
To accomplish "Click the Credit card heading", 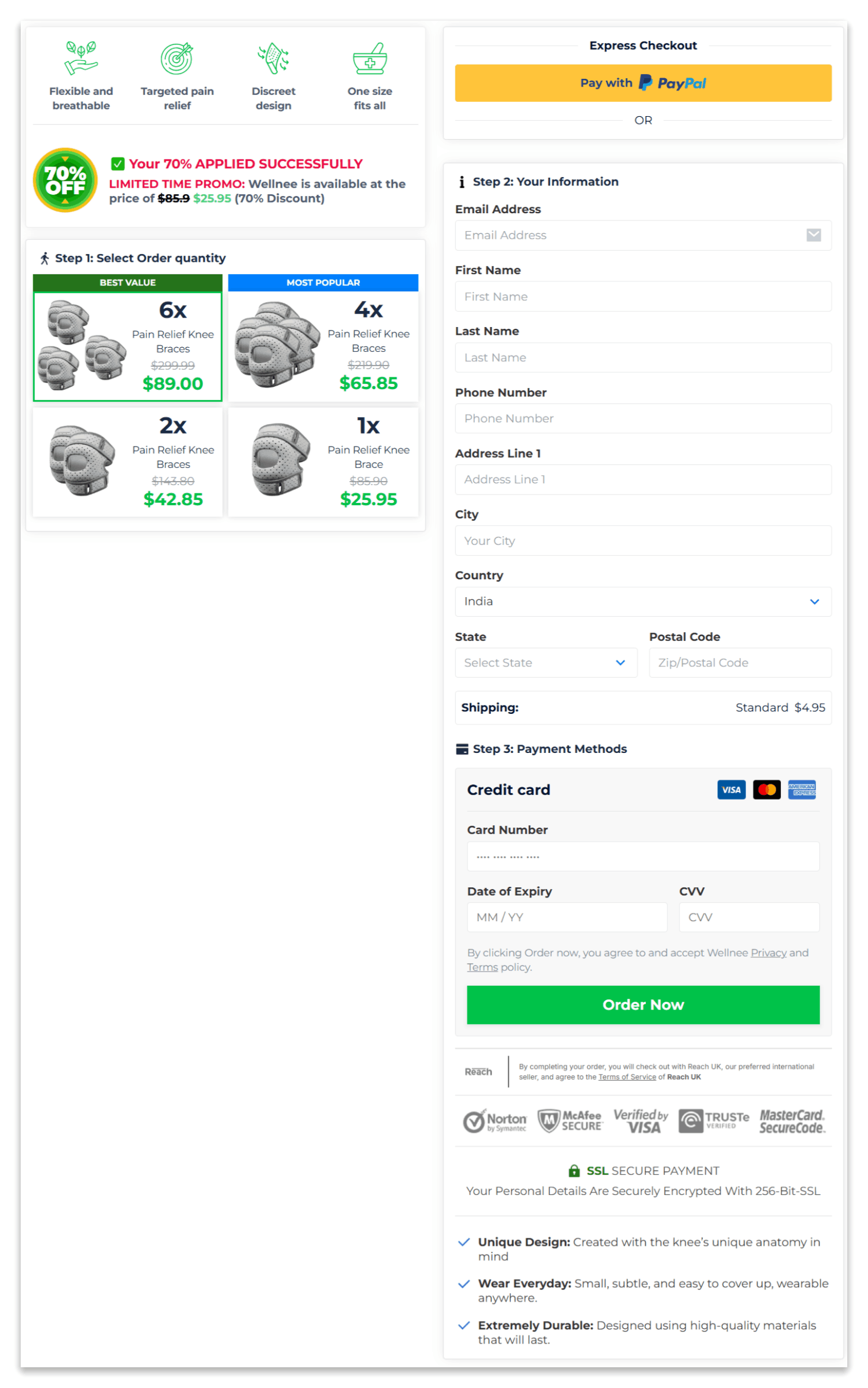I will pos(509,790).
